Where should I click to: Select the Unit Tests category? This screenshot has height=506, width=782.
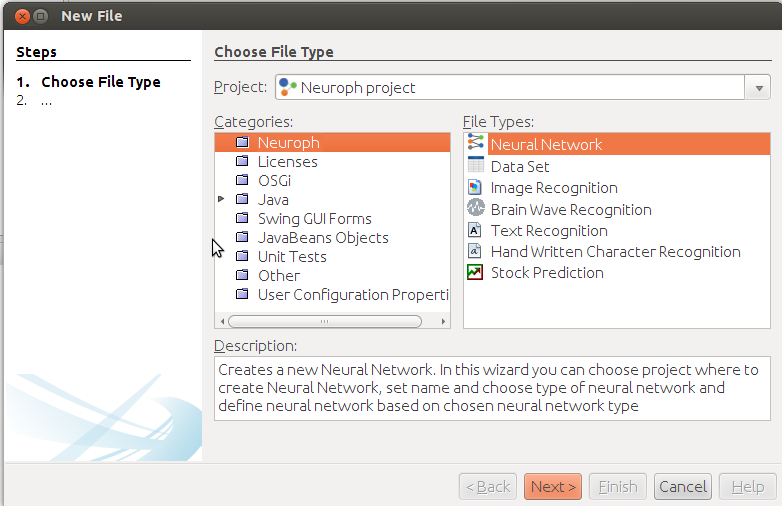pyautogui.click(x=293, y=257)
